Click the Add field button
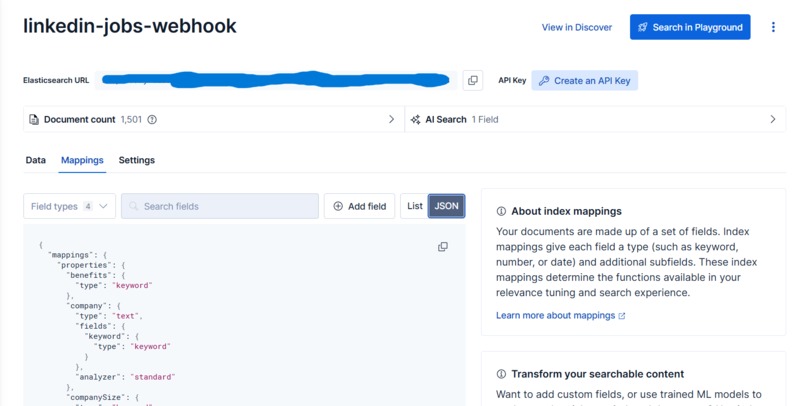806x406 pixels. [x=359, y=206]
